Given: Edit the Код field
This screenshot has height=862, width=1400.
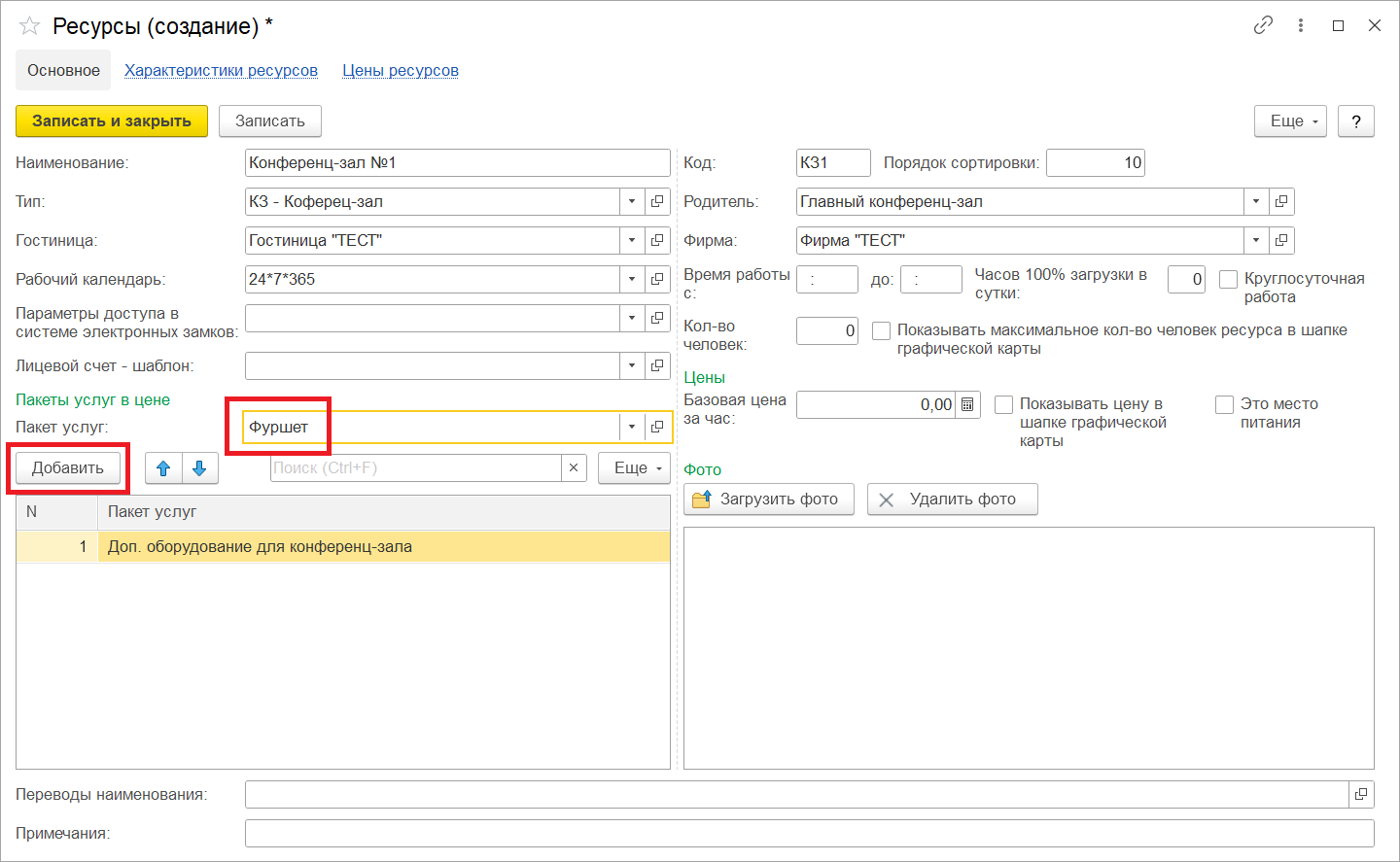Looking at the screenshot, I should click(x=832, y=162).
